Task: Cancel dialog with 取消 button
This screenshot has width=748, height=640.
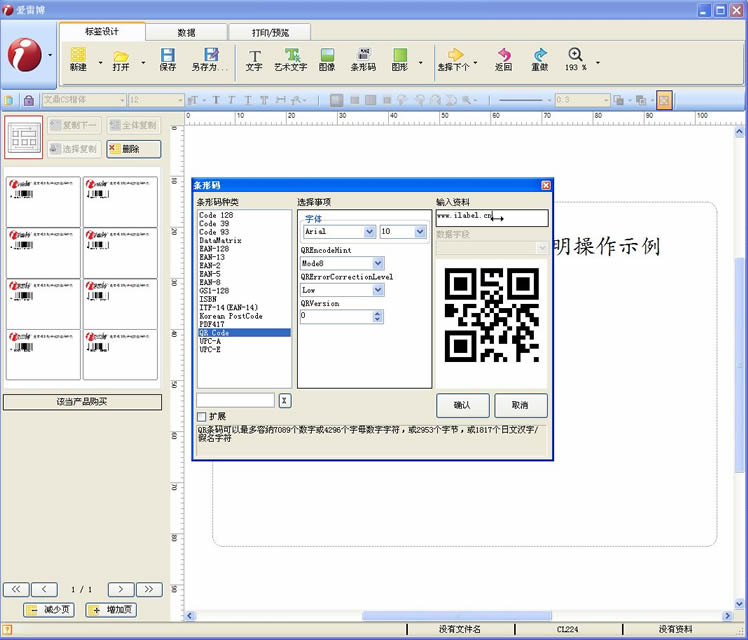Action: click(521, 405)
